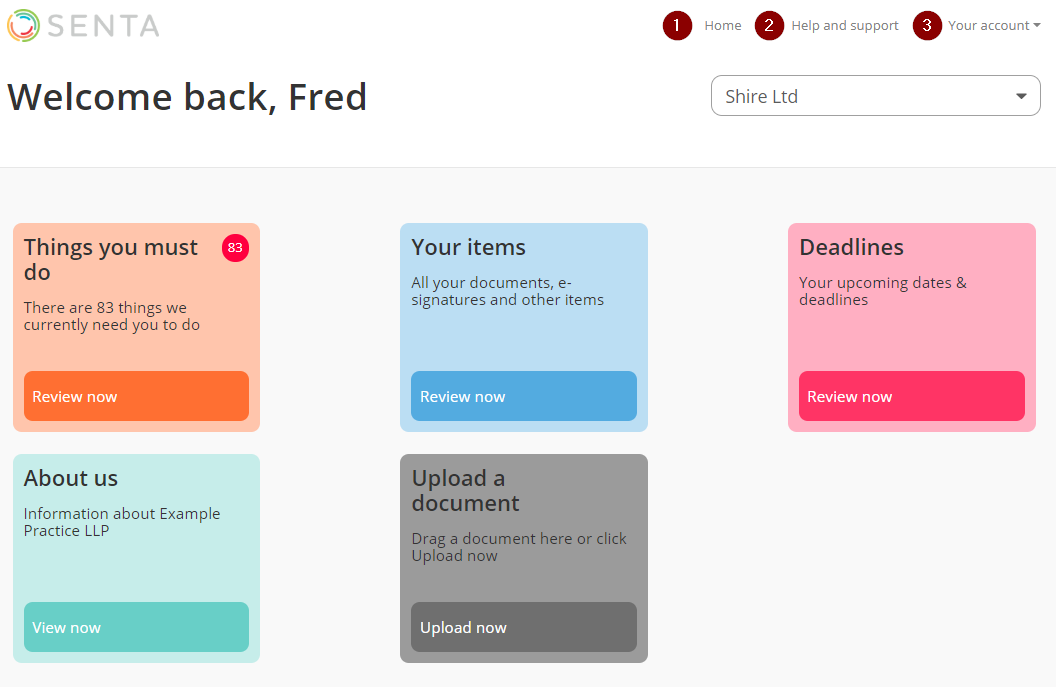The width and height of the screenshot is (1056, 687).
Task: Open Help and support
Action: pyautogui.click(x=845, y=26)
